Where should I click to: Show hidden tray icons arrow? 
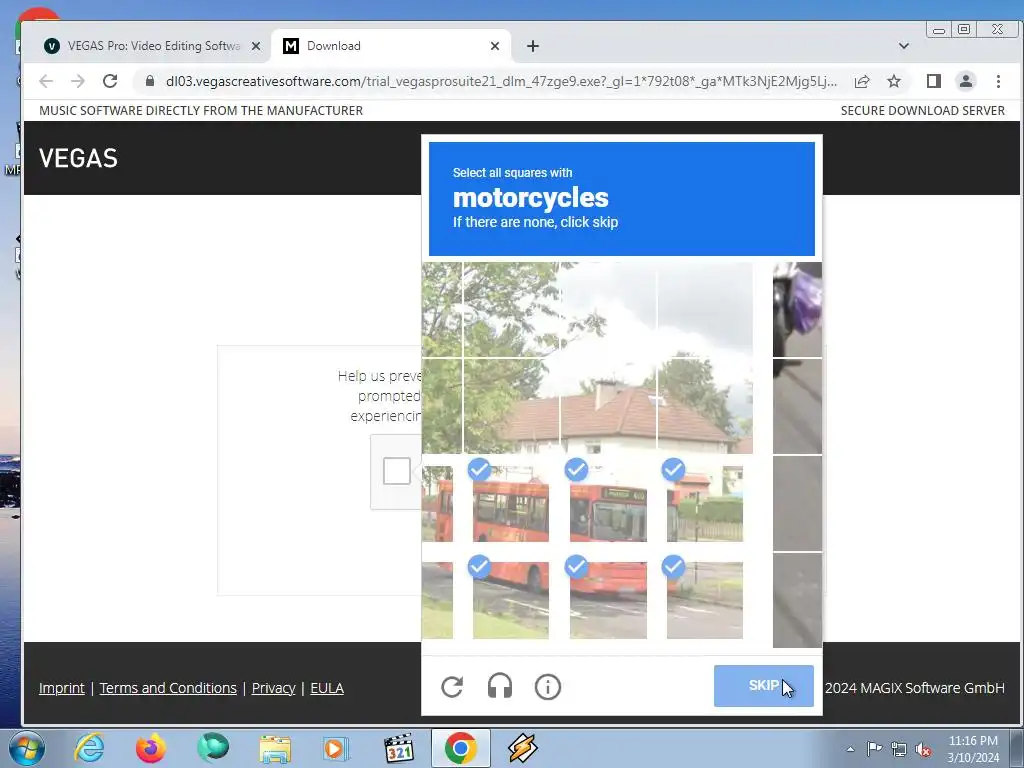click(850, 749)
